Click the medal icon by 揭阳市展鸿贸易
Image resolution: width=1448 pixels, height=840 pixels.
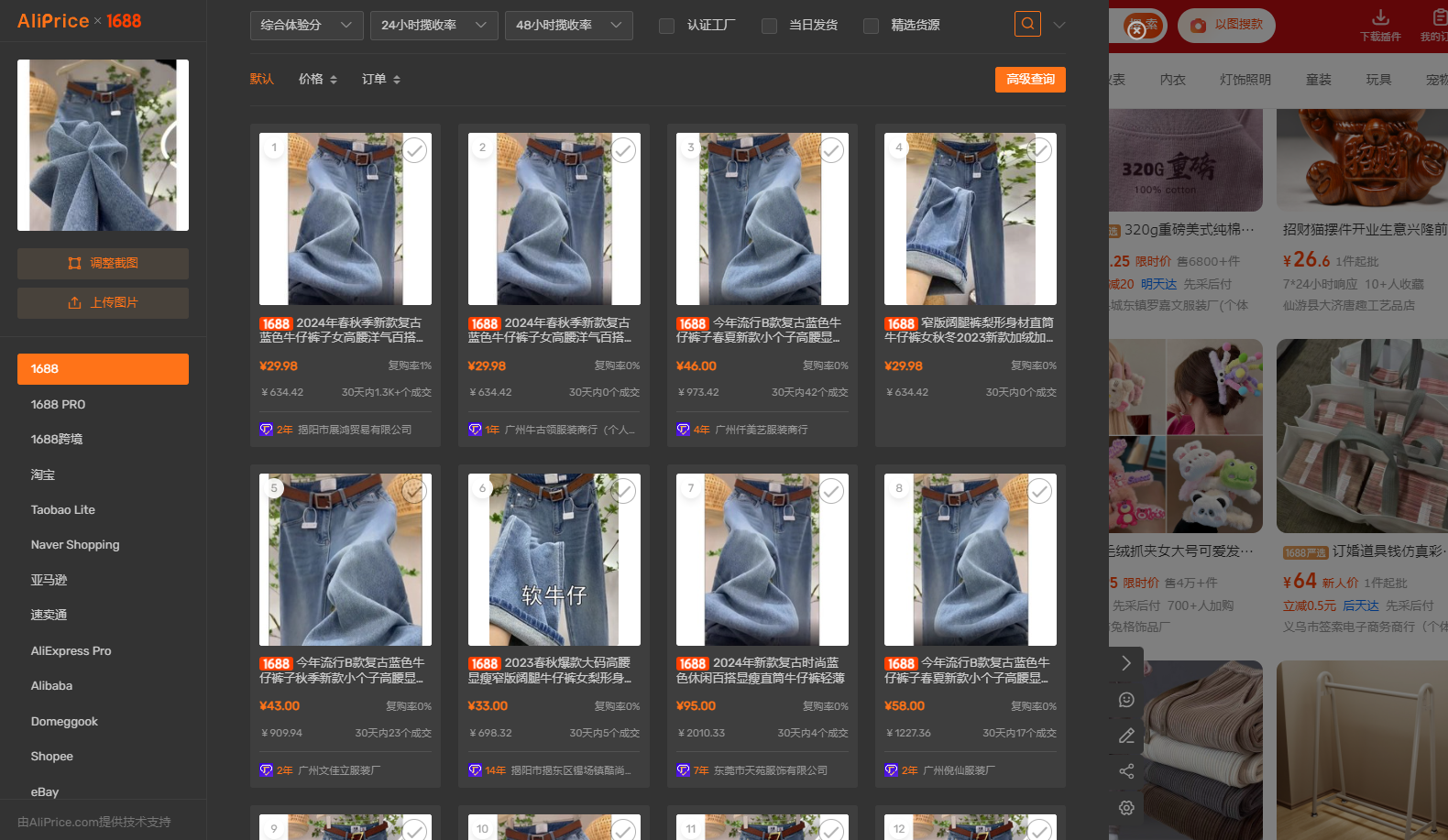(266, 430)
